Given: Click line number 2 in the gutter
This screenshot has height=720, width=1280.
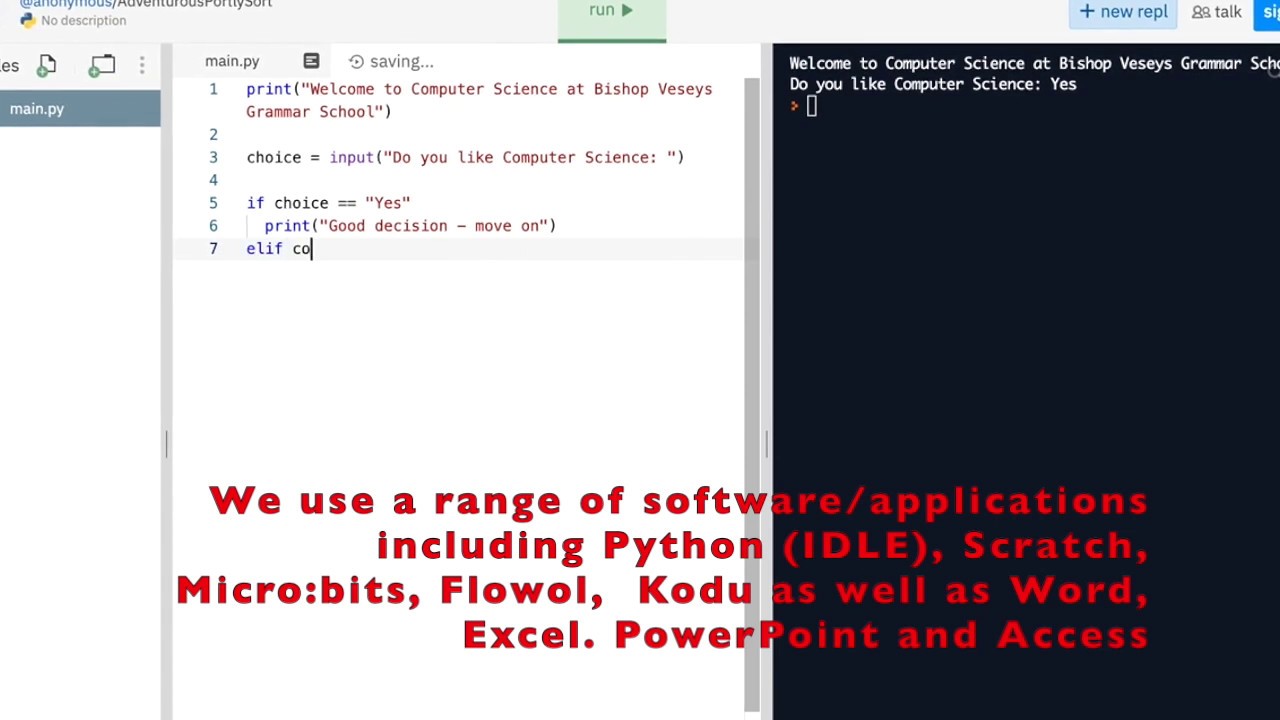Looking at the screenshot, I should pyautogui.click(x=213, y=134).
